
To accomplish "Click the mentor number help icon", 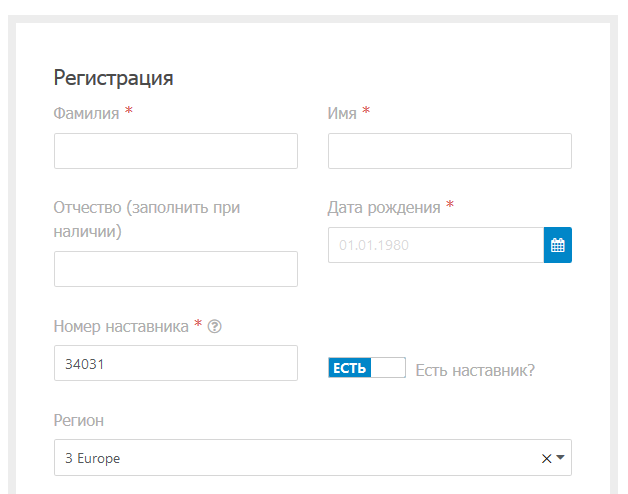I will (215, 327).
